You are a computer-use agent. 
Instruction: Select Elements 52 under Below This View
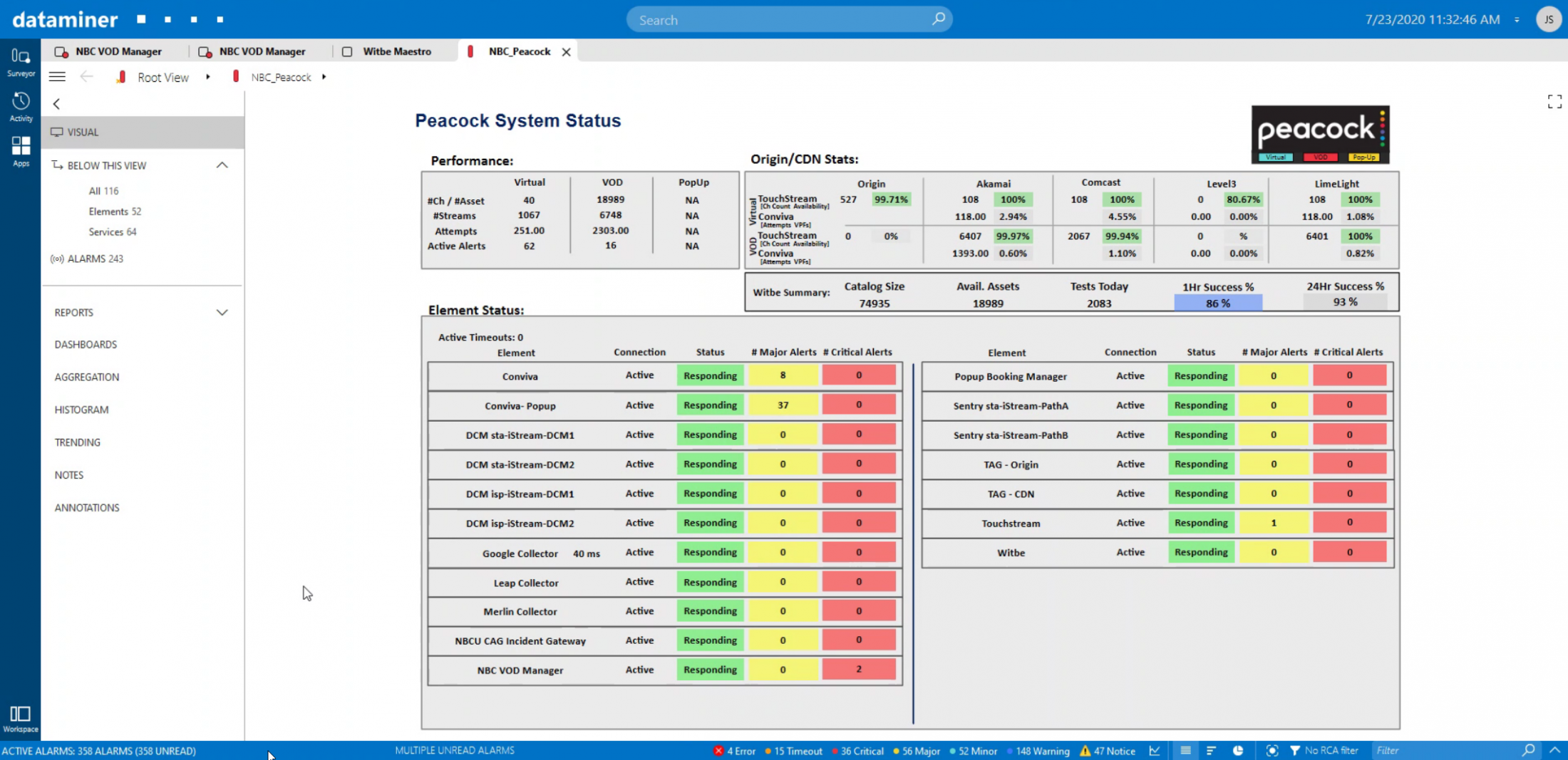115,212
